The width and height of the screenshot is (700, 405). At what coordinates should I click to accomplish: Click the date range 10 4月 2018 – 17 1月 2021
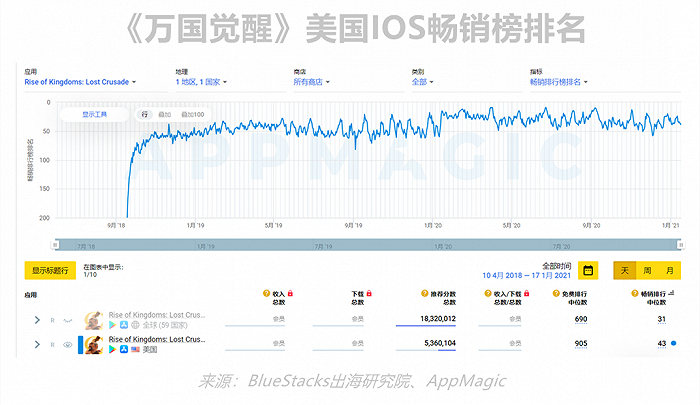click(x=526, y=276)
